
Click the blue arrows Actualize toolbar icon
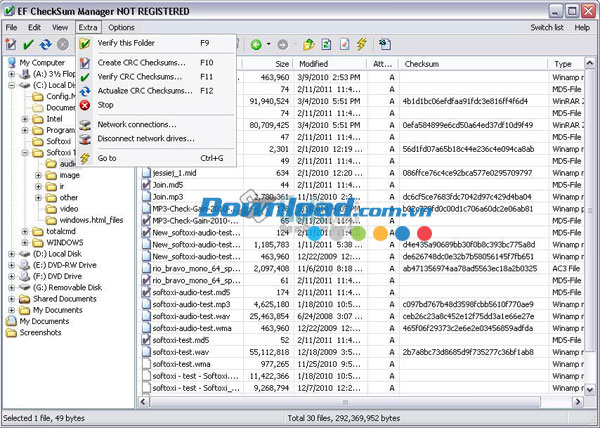[x=46, y=44]
